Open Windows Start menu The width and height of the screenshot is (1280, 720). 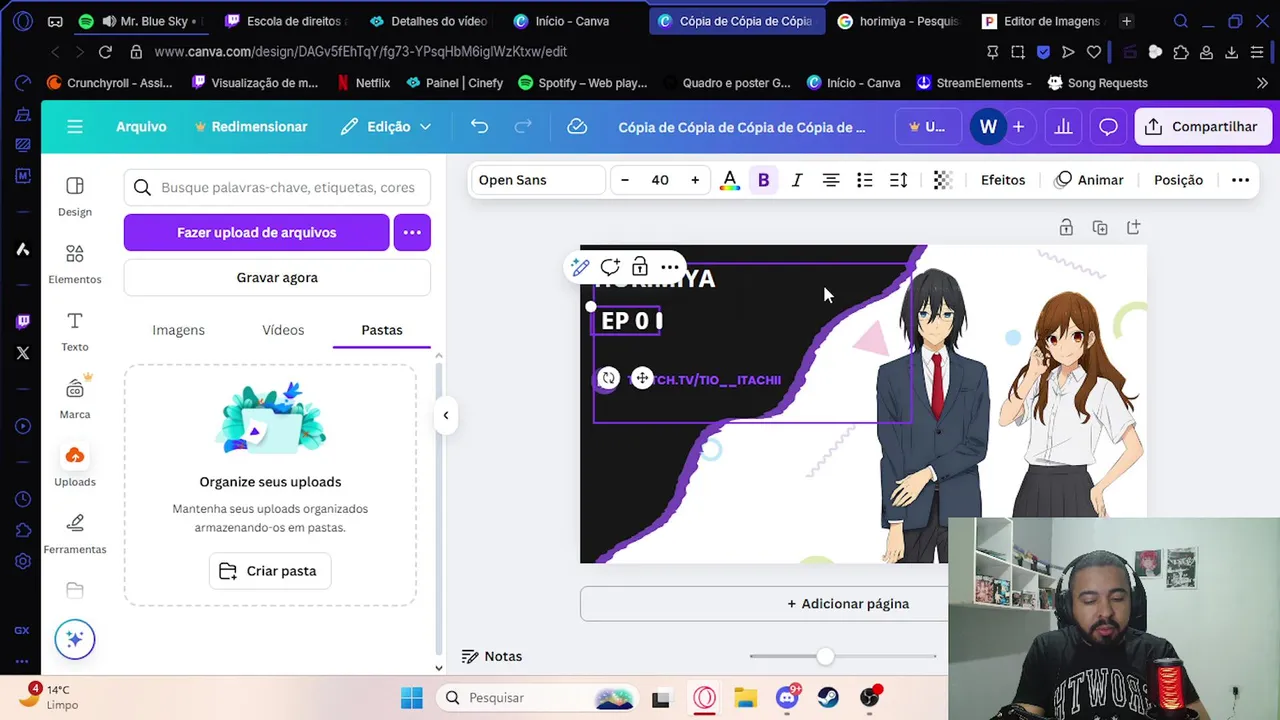point(412,698)
